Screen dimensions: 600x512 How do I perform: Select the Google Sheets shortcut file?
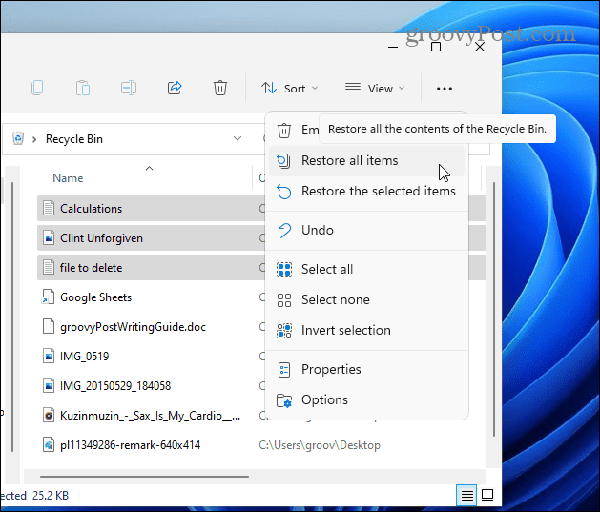click(x=95, y=297)
